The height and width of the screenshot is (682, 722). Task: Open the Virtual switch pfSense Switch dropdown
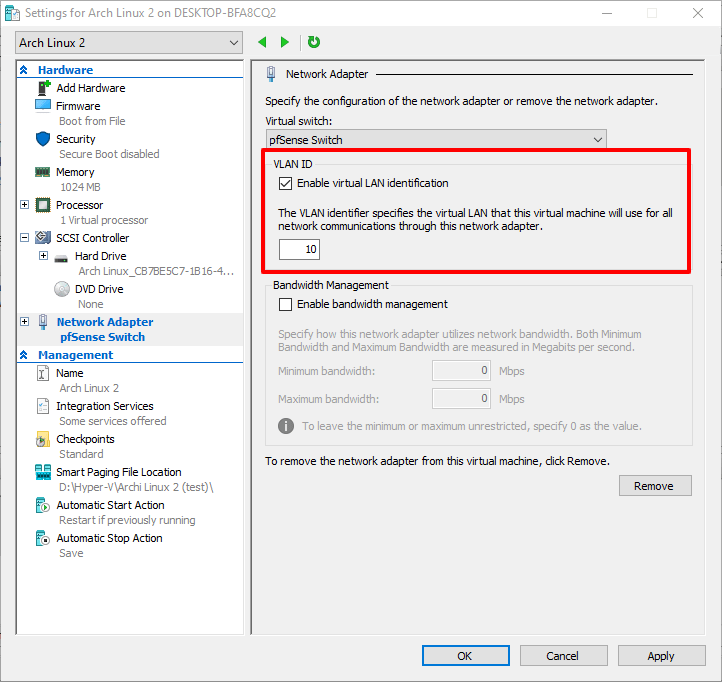[436, 140]
